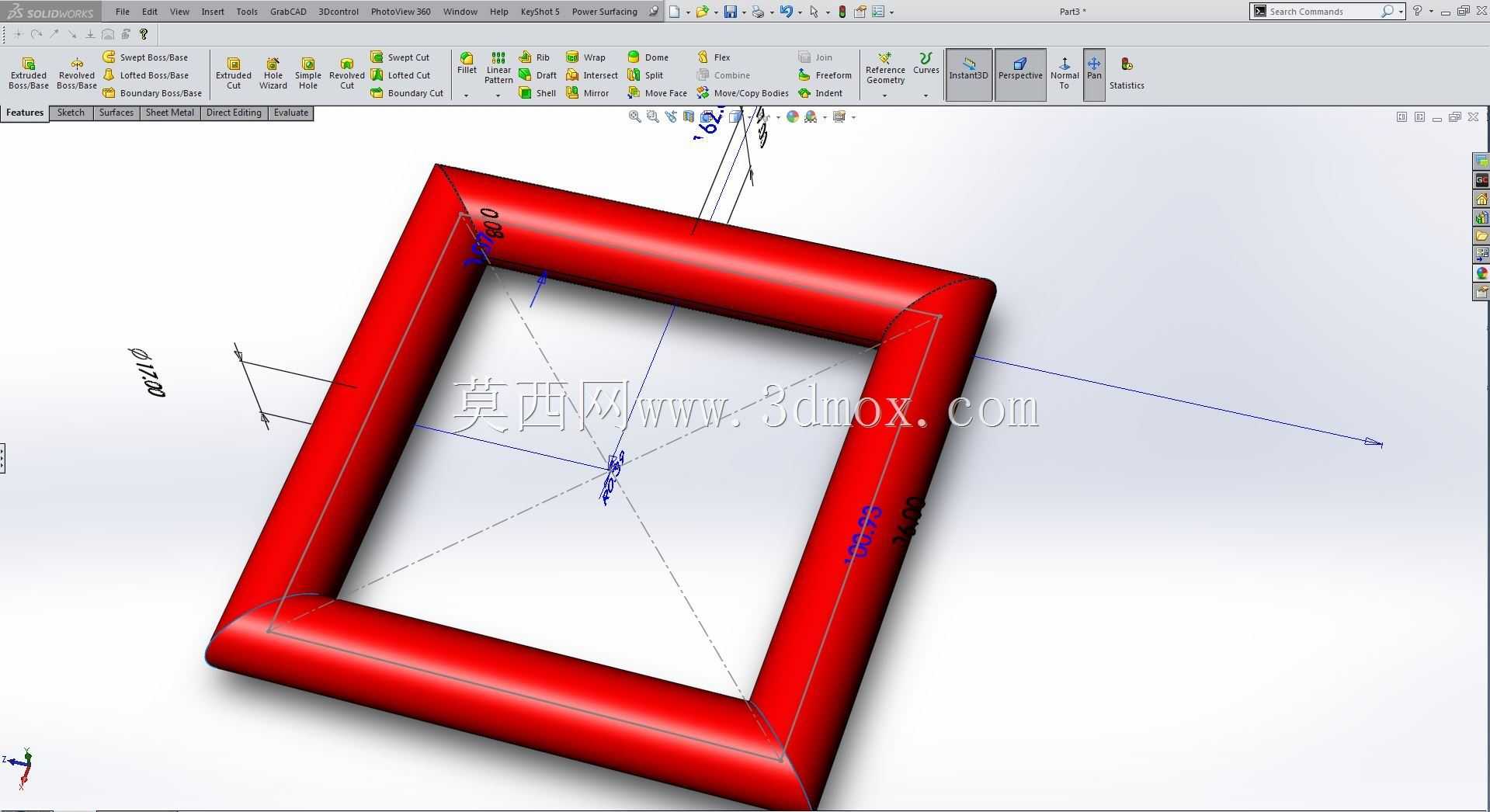Image resolution: width=1490 pixels, height=812 pixels.
Task: Select the Split tool
Action: coord(645,75)
